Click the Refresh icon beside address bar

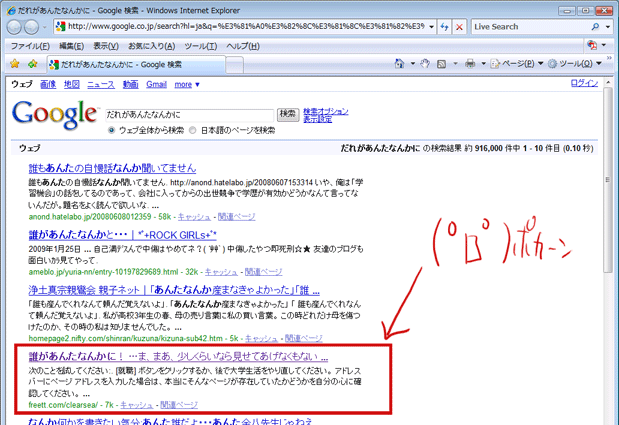click(444, 27)
